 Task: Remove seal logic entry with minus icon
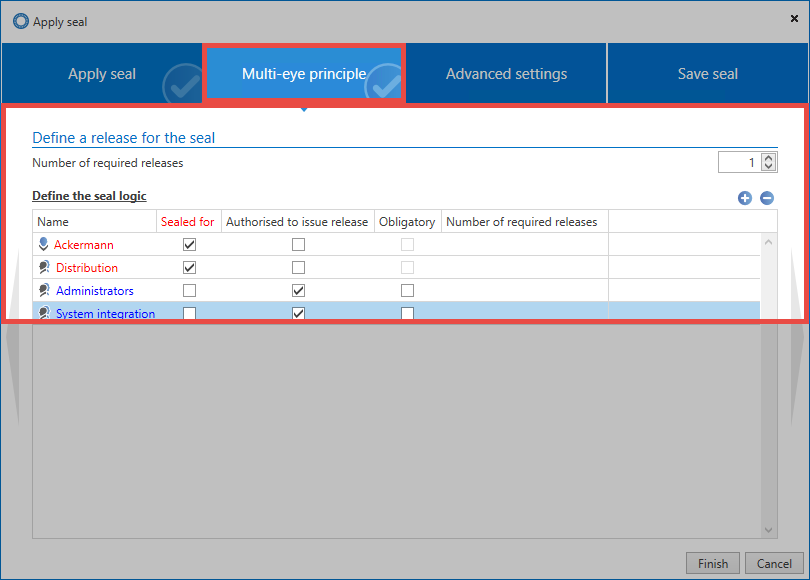click(767, 198)
